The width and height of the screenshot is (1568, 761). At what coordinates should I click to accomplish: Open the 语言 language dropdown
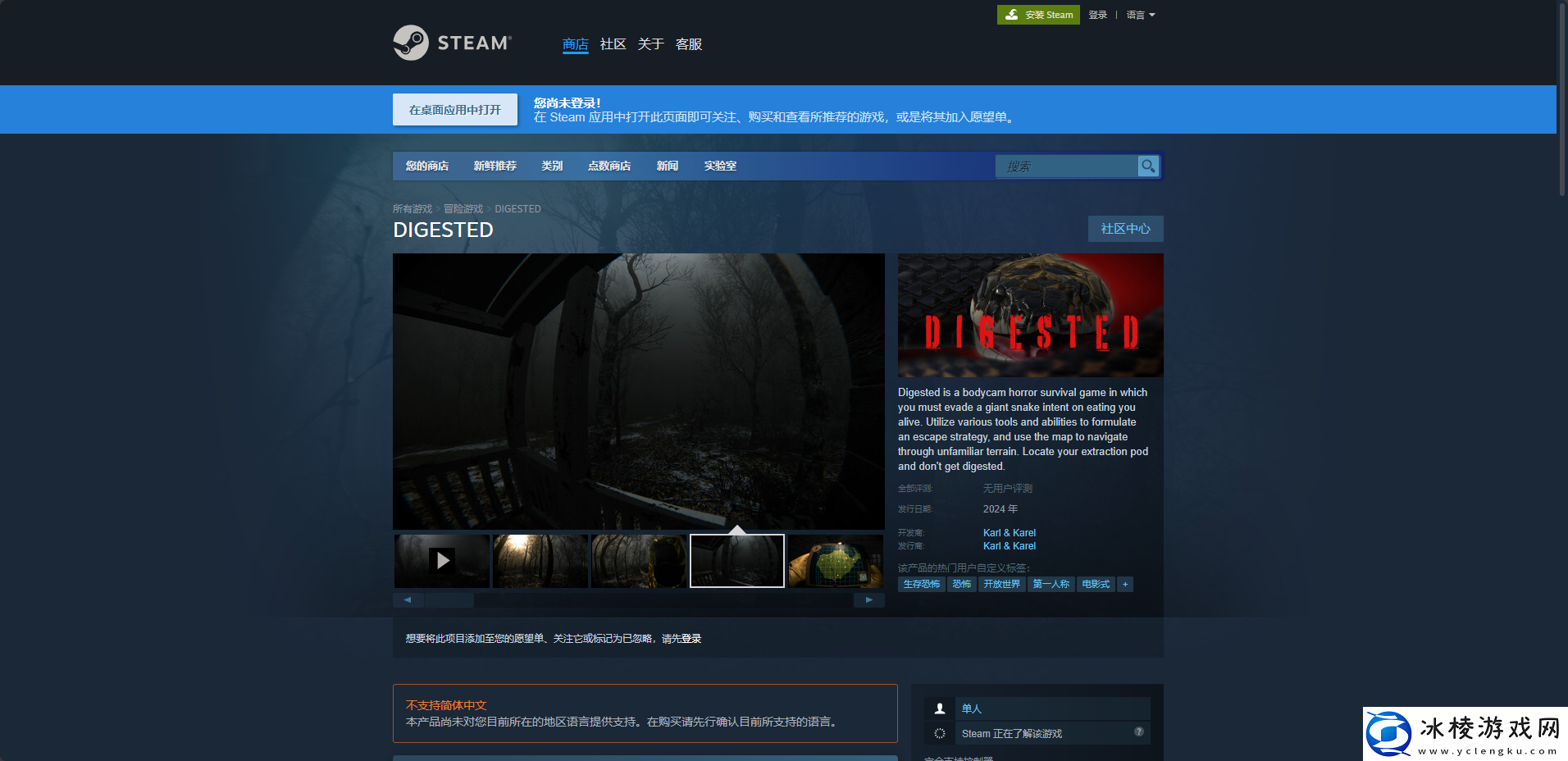1140,15
